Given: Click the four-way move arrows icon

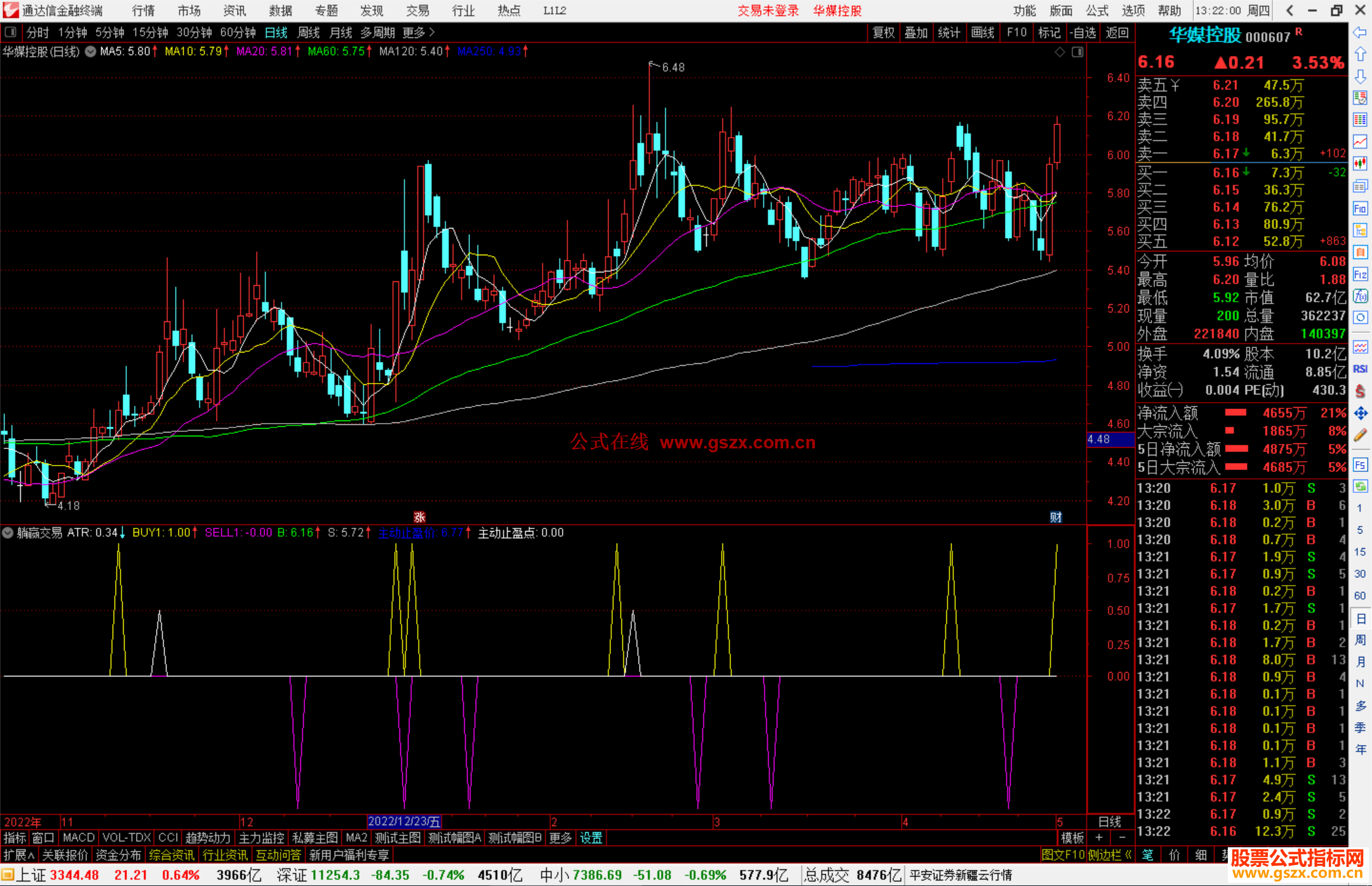Looking at the screenshot, I should (x=1360, y=413).
